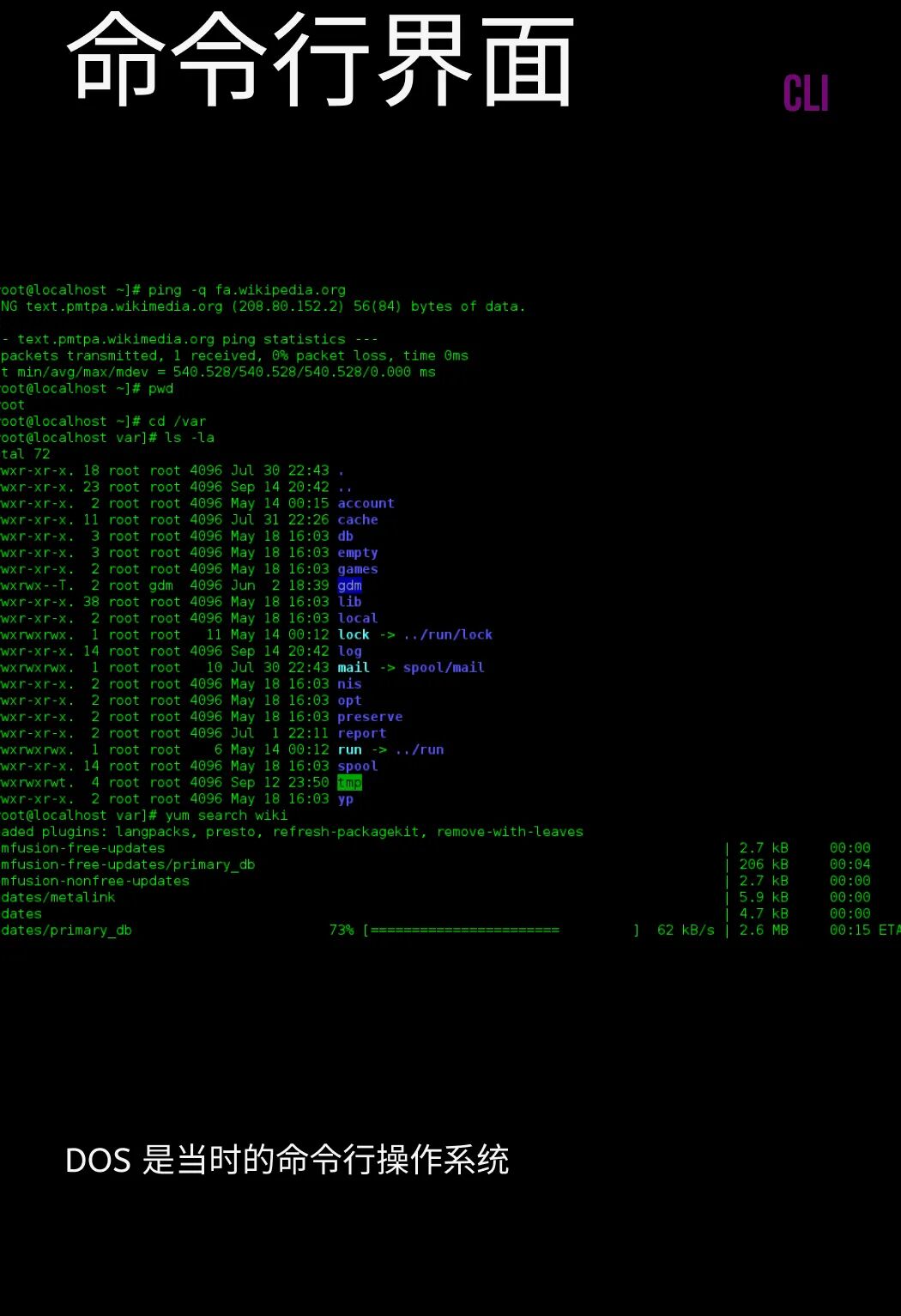Click the 4.7 kB size value

pyautogui.click(x=764, y=914)
